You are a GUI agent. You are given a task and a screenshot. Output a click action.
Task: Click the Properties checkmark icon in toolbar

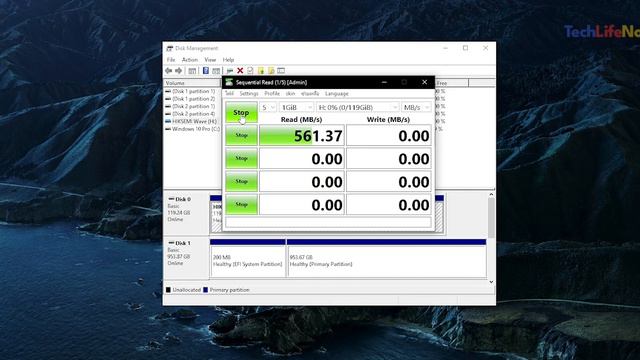tap(250, 71)
